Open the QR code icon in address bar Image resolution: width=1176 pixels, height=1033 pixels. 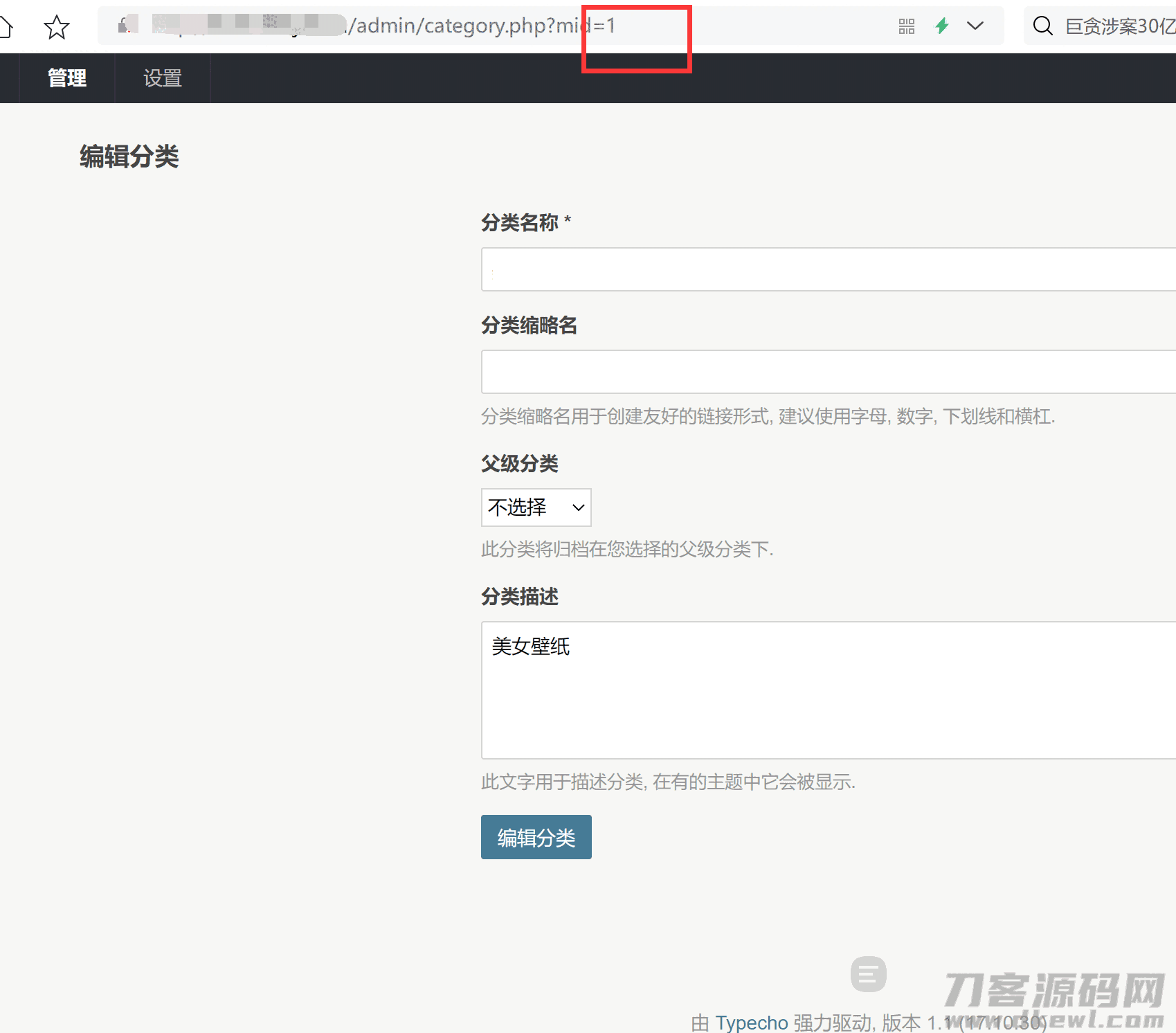click(906, 26)
